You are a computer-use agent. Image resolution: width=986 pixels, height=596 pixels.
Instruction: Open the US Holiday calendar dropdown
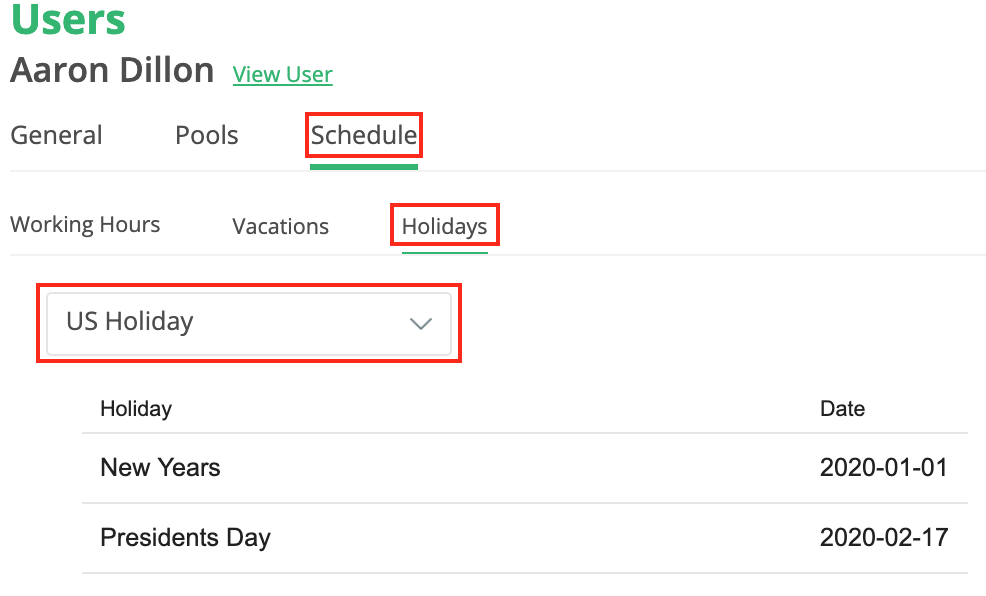[249, 323]
